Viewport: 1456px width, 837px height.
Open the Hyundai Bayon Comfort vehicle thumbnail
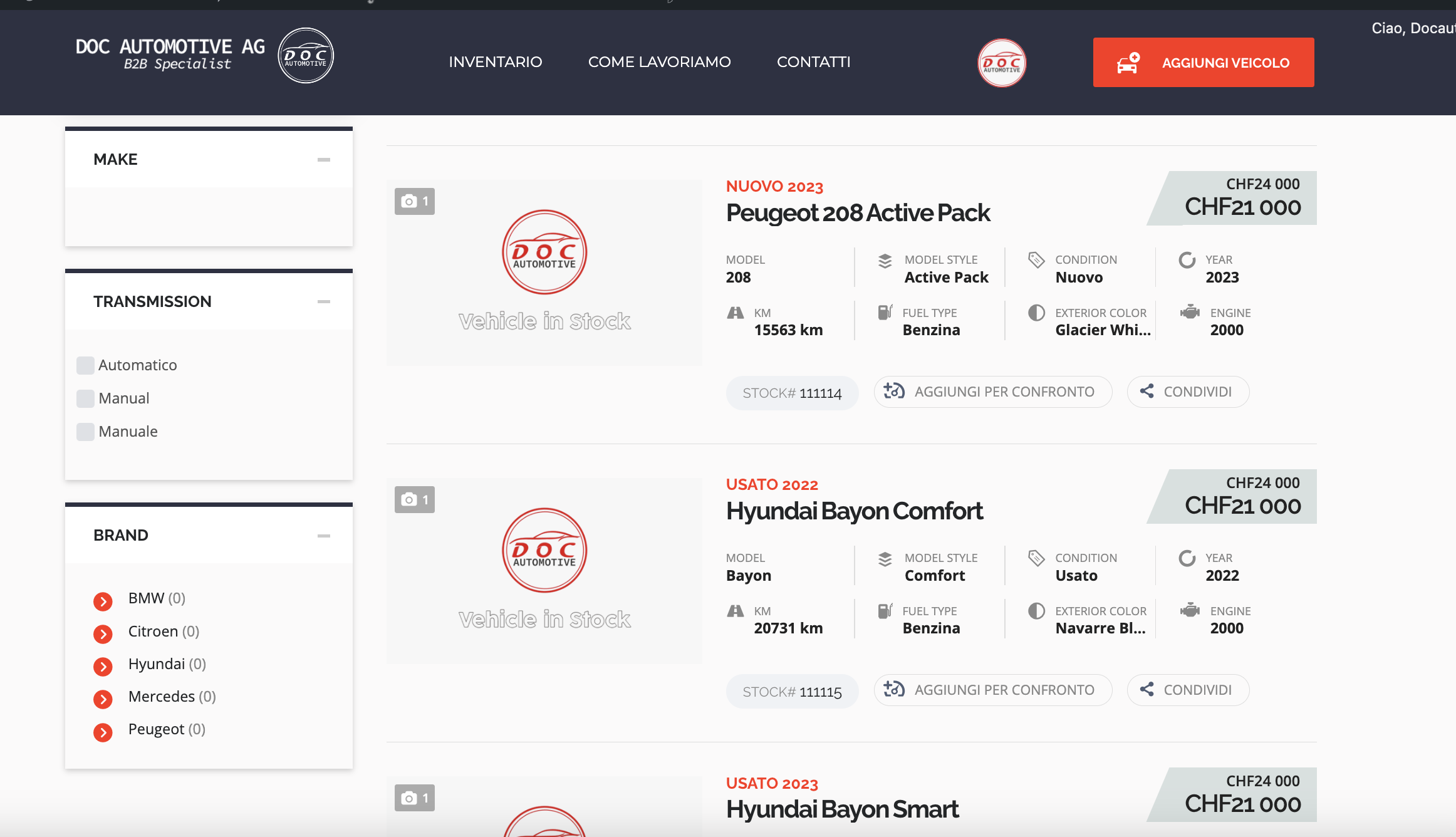544,571
